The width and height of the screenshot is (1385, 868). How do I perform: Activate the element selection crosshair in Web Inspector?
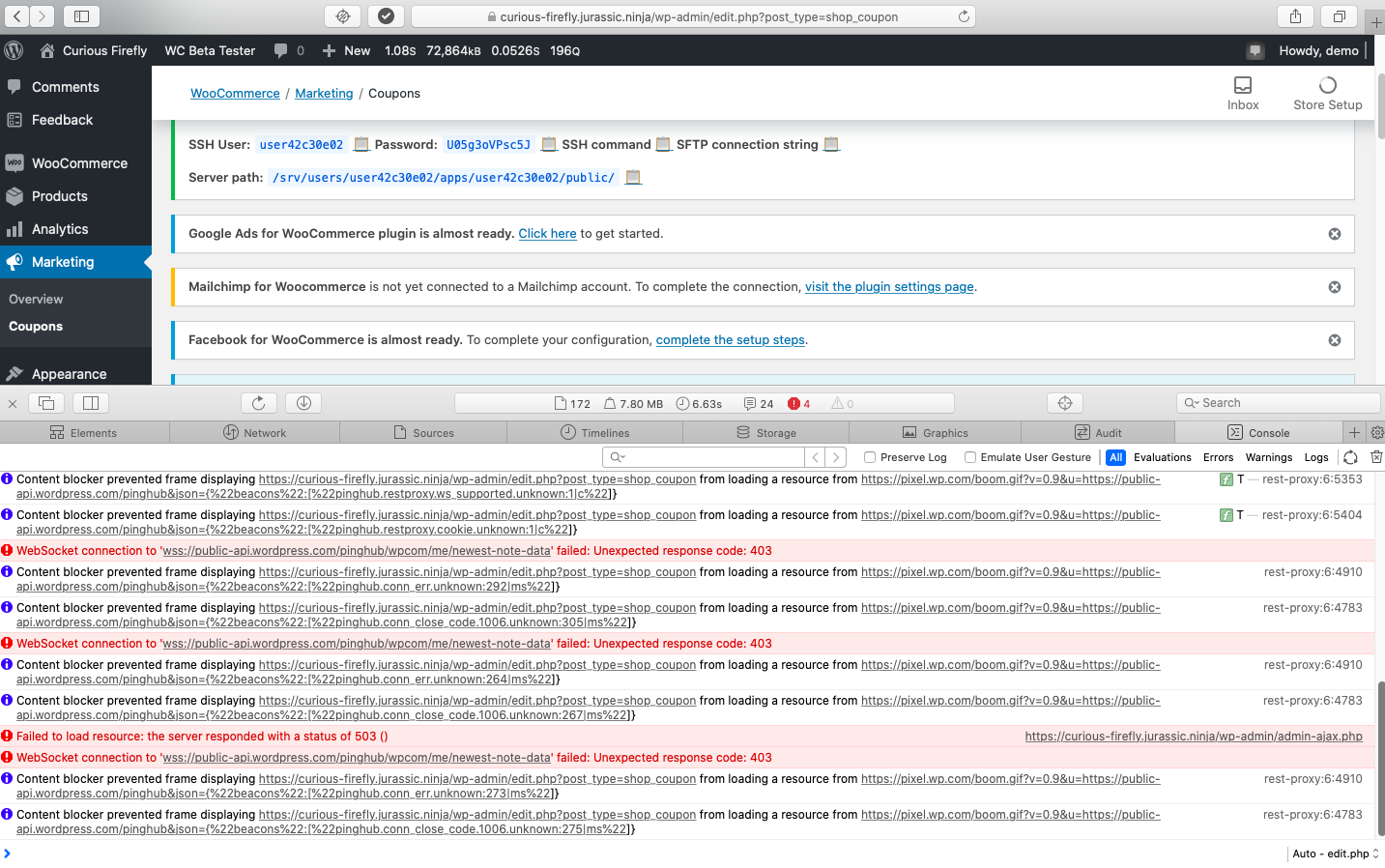[x=1064, y=402]
